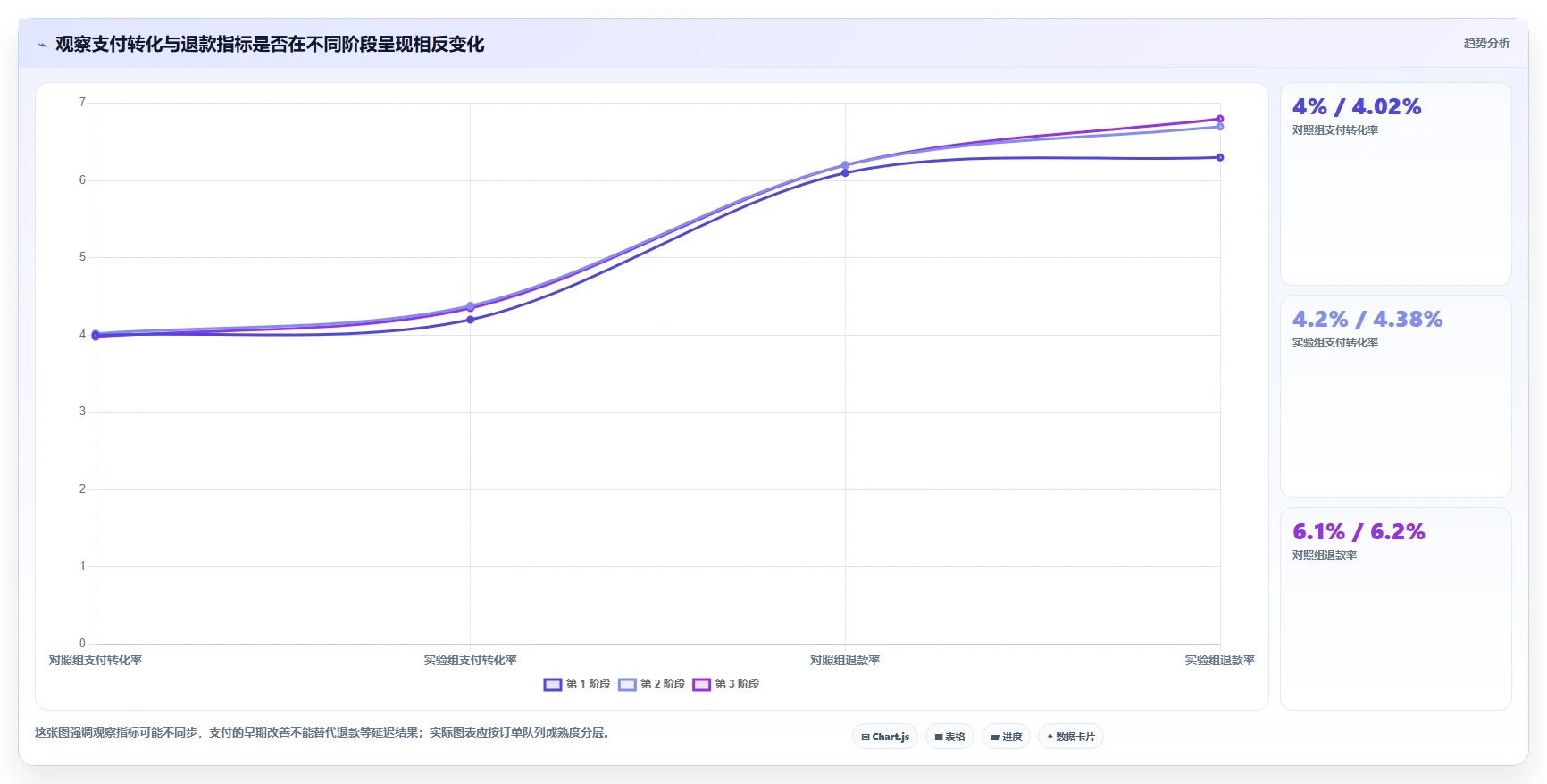
Task: Select the 进度 tag
Action: coord(1006,737)
